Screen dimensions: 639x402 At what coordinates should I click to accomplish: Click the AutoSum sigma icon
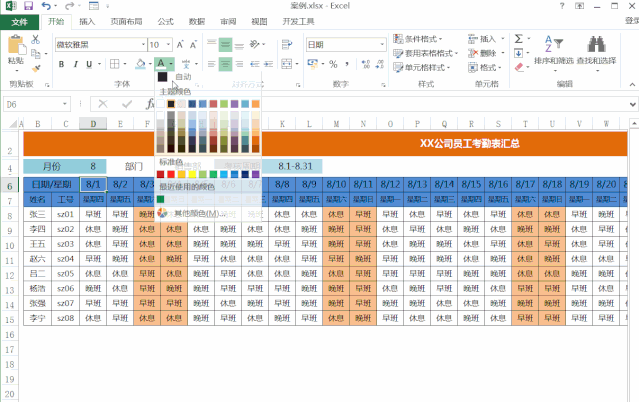point(518,39)
